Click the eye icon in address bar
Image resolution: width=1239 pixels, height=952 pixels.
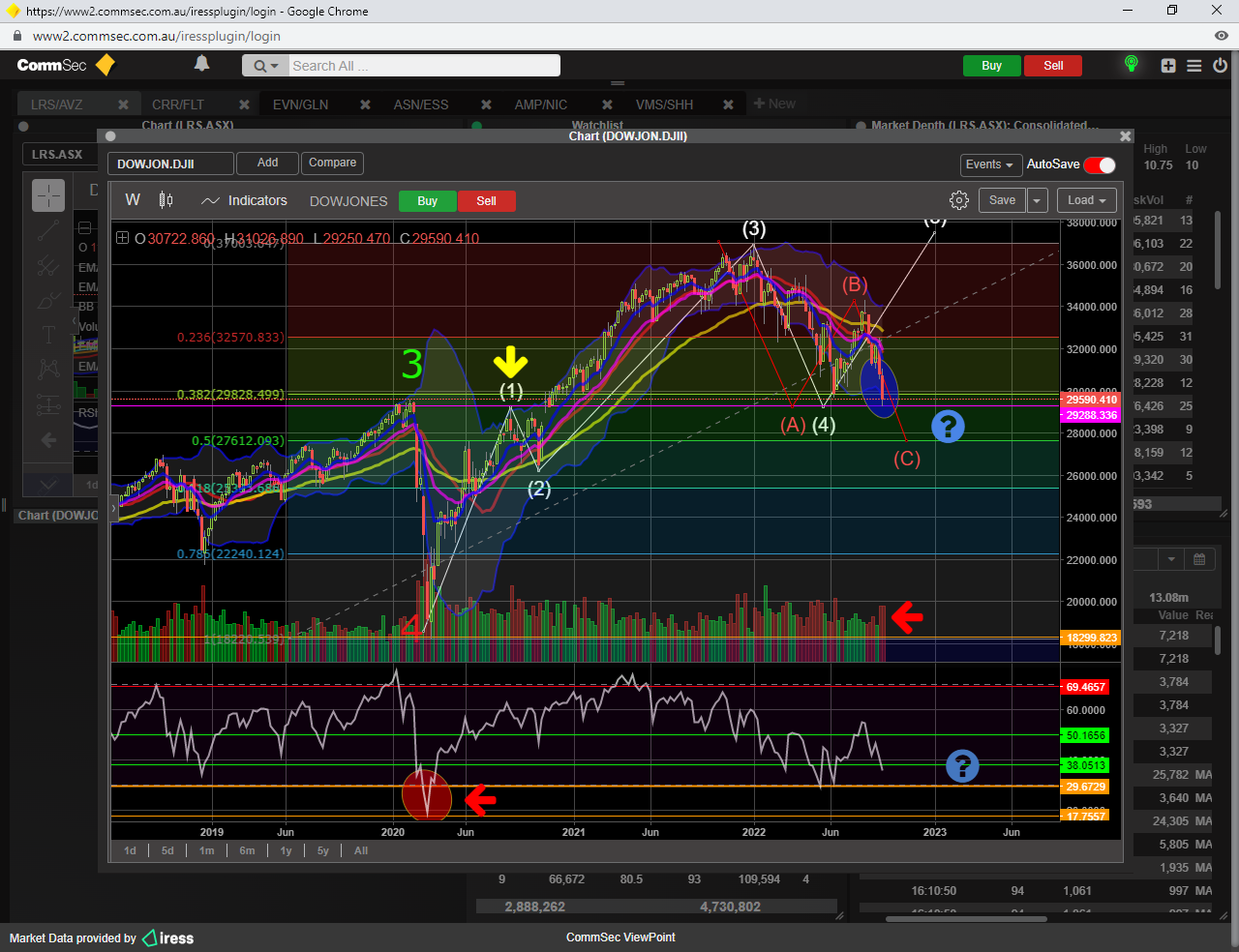[x=1221, y=36]
